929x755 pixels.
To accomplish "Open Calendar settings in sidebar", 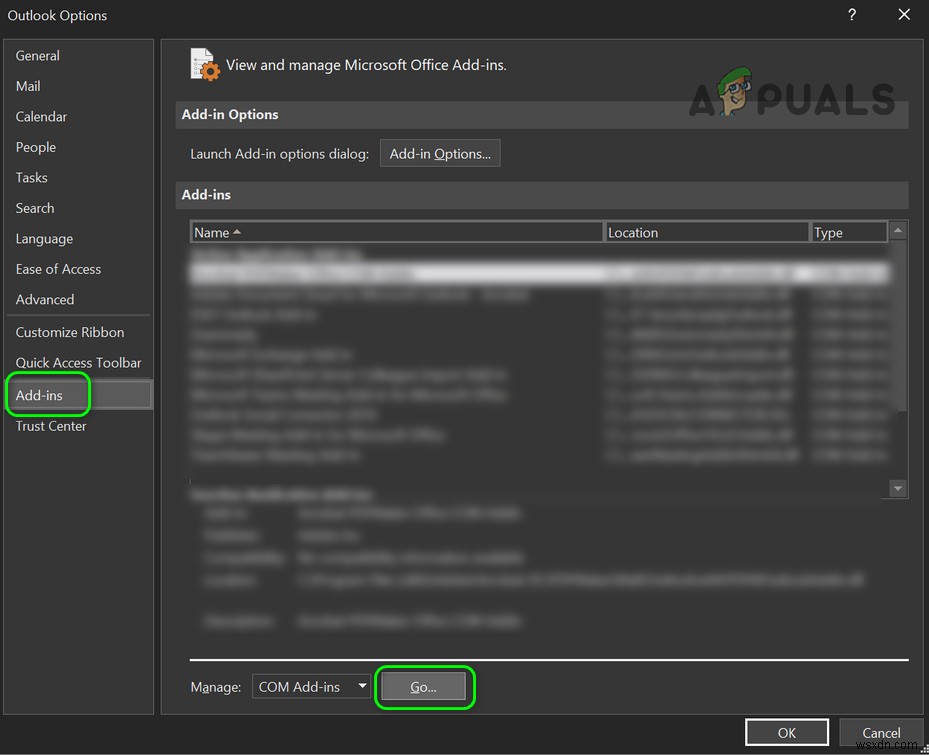I will [41, 117].
